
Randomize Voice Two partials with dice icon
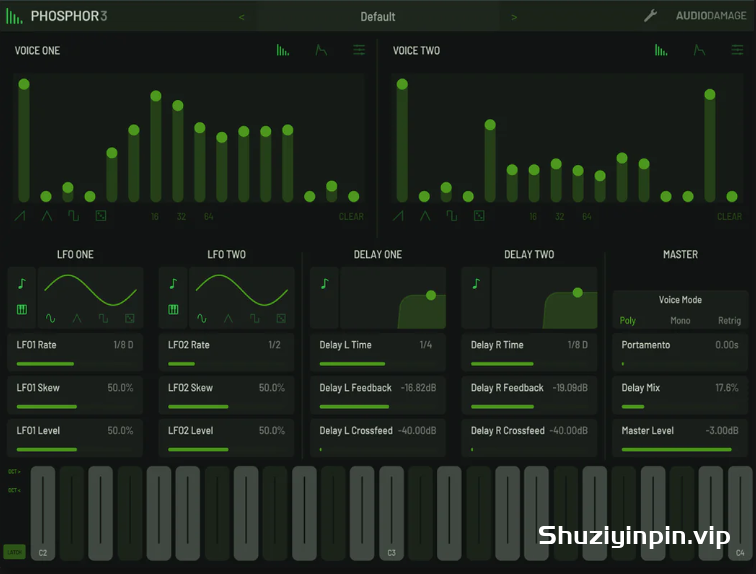(479, 216)
